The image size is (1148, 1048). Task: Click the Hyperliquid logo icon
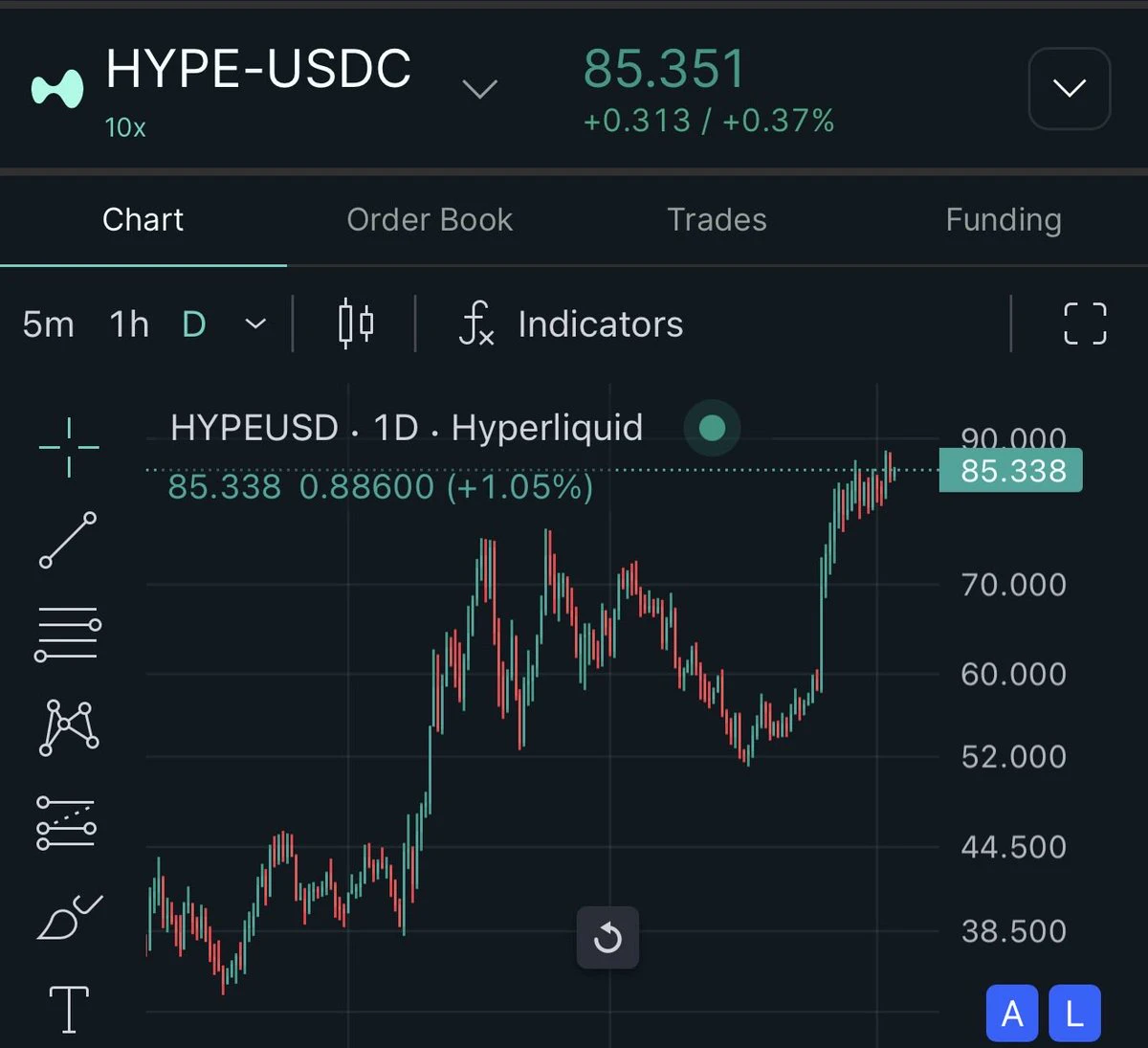click(57, 89)
